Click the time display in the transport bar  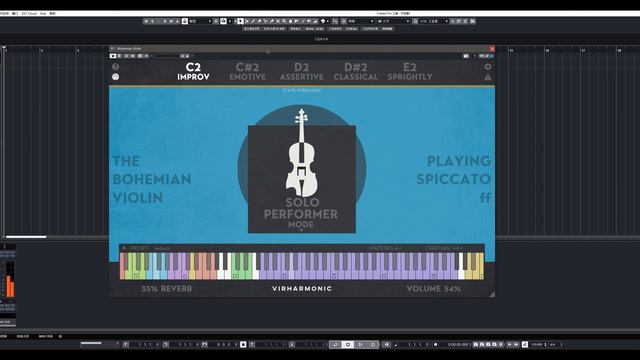458,344
